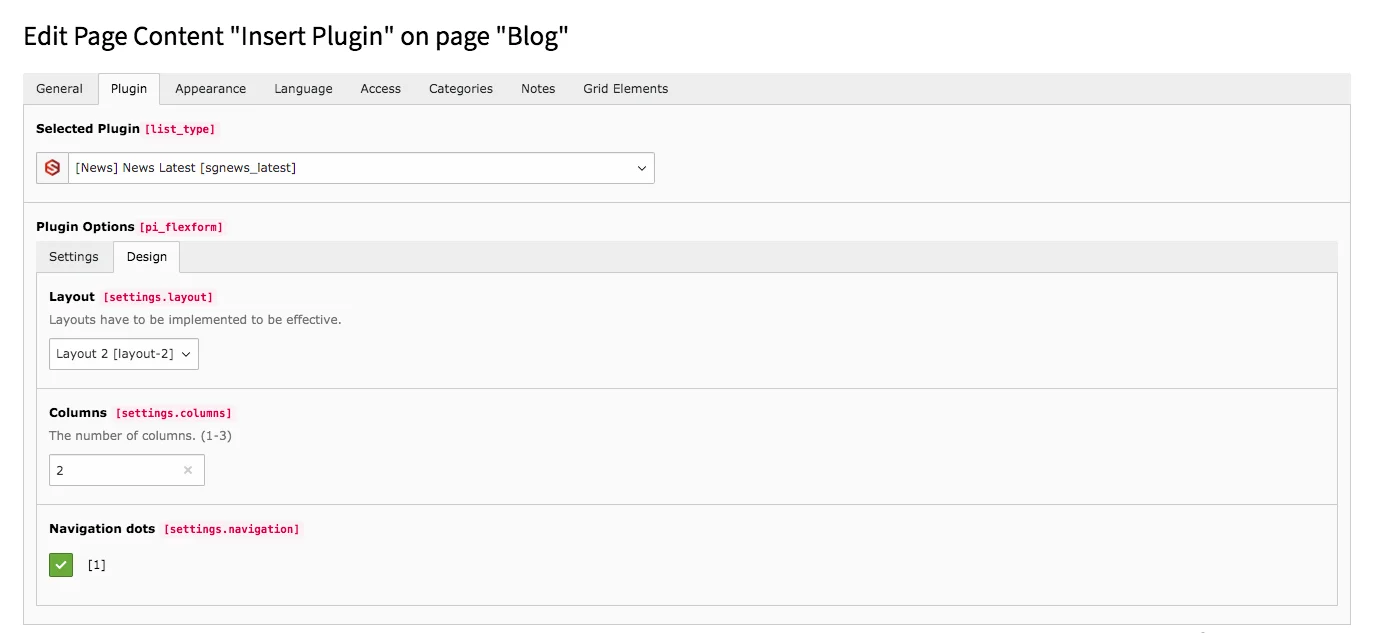Open the Layout dropdown
This screenshot has height=633, width=1375.
(x=123, y=353)
